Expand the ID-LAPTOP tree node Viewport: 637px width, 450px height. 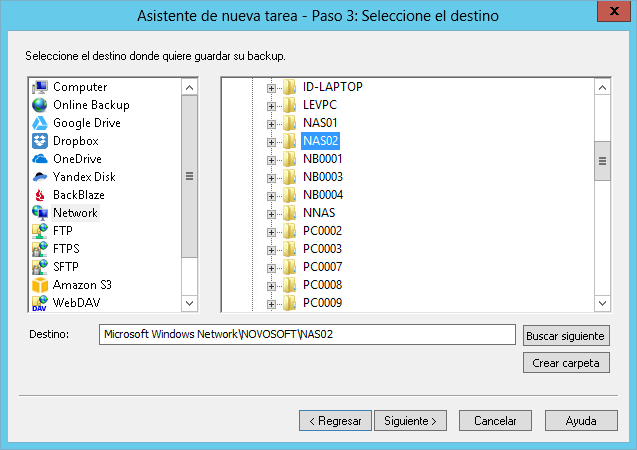click(x=271, y=88)
